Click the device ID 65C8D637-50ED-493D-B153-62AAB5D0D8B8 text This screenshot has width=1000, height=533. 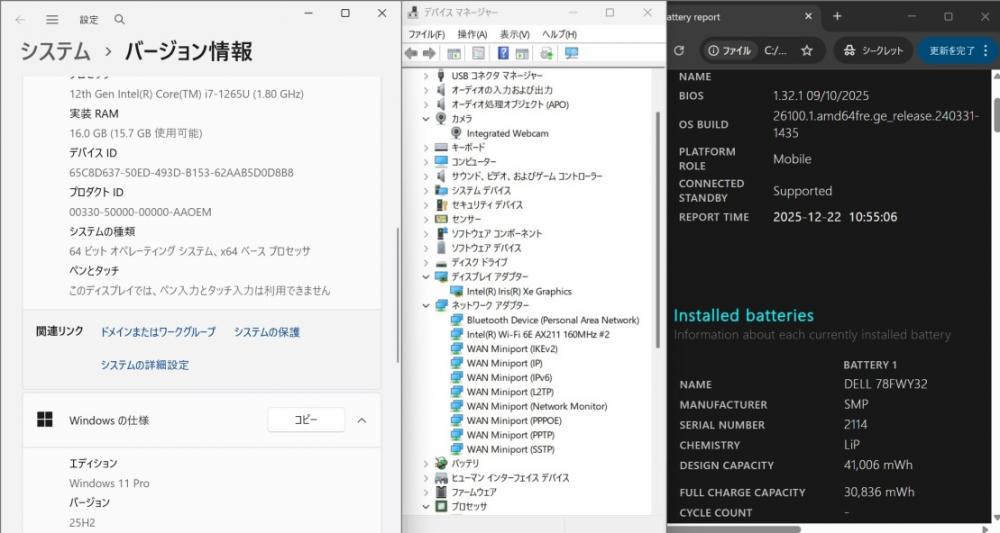(x=182, y=172)
